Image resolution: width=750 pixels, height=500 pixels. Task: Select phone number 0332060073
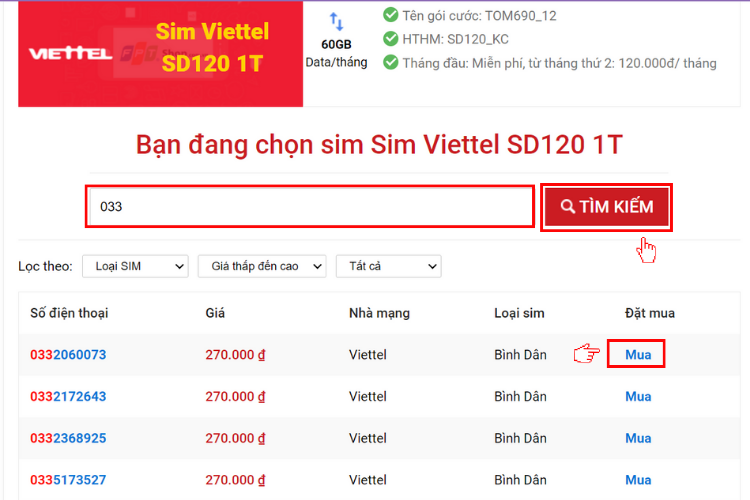(68, 355)
